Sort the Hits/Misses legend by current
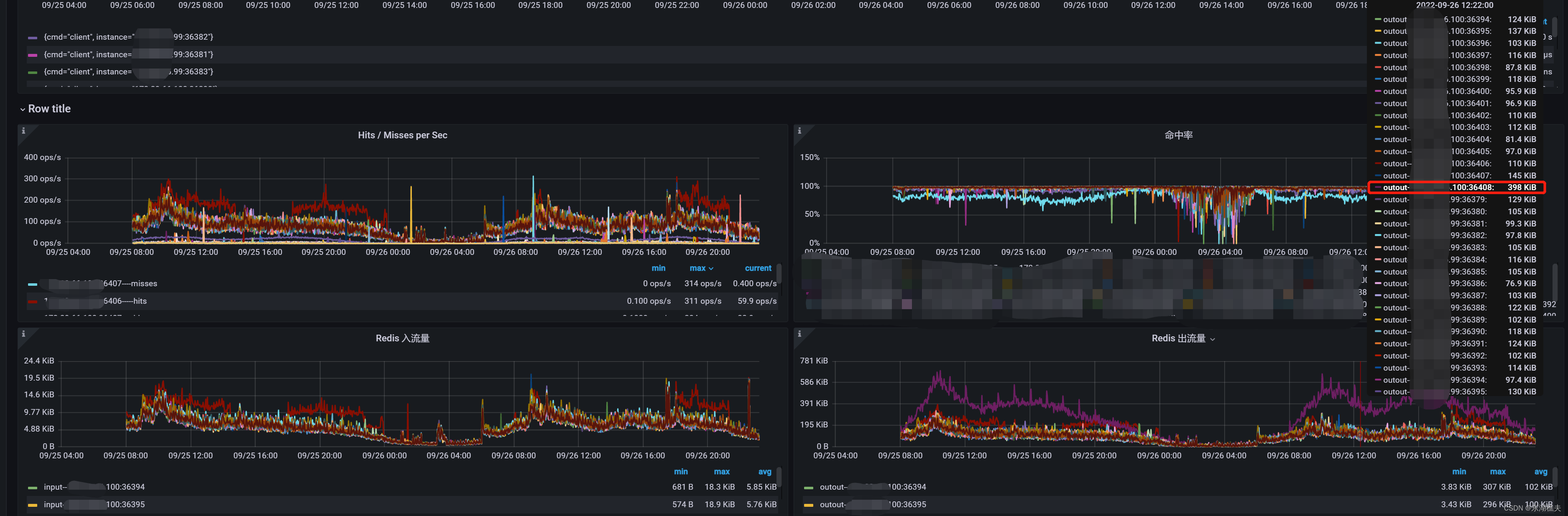This screenshot has height=516, width=1568. coord(758,268)
